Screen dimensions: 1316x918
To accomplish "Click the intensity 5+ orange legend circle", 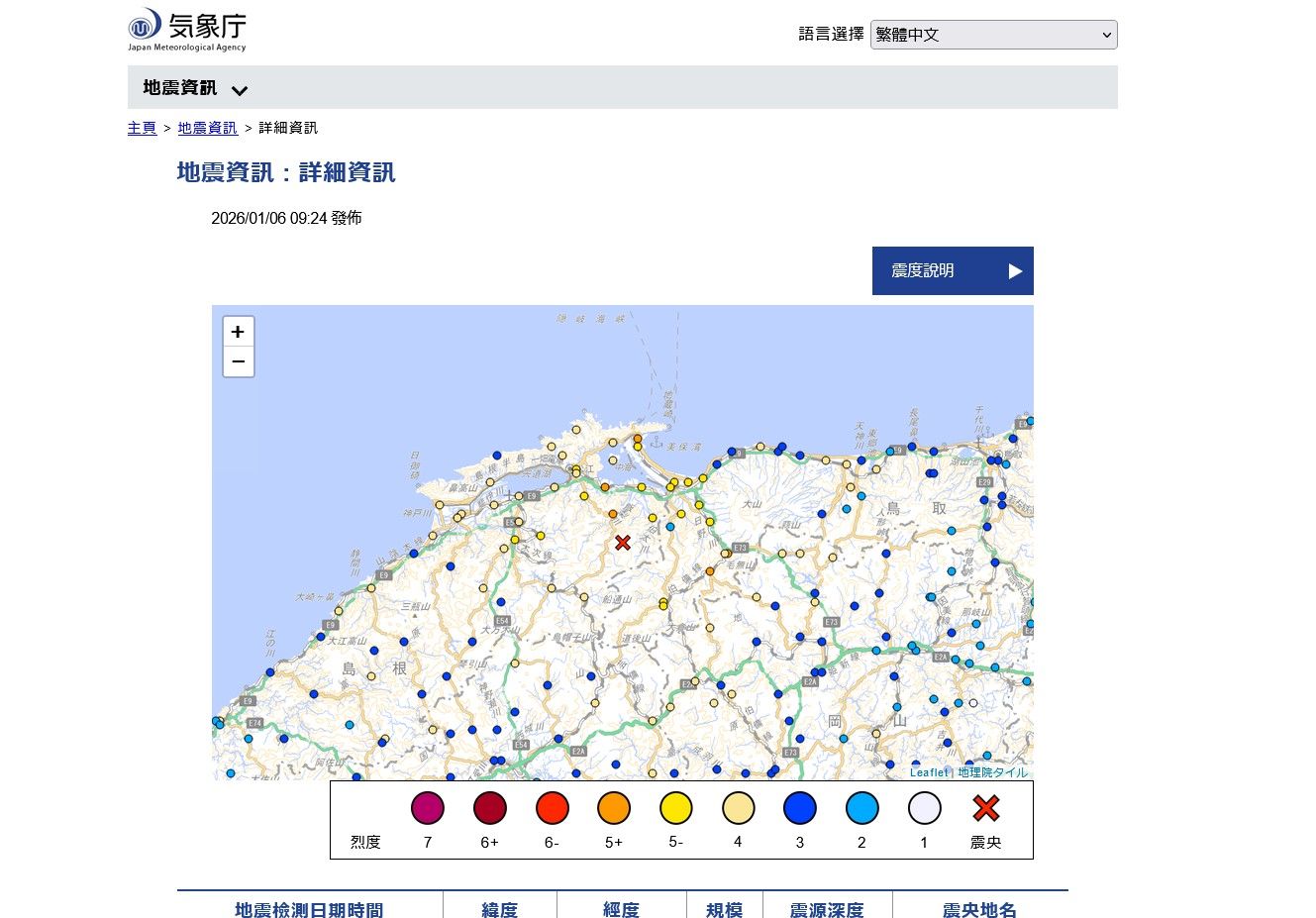I will coord(614,809).
